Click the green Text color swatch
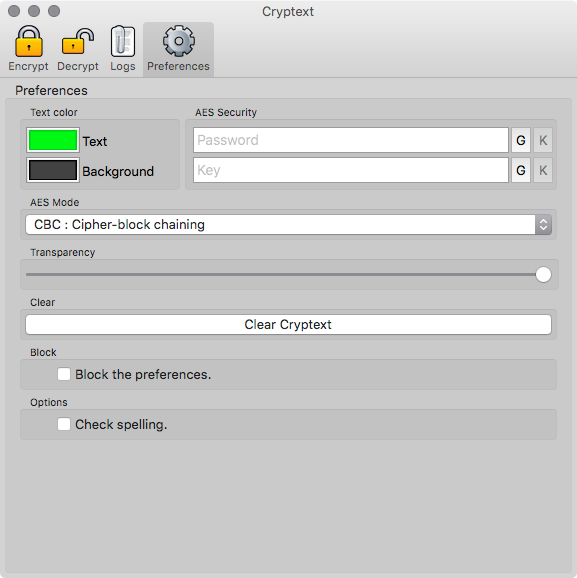This screenshot has height=578, width=577. [x=53, y=140]
